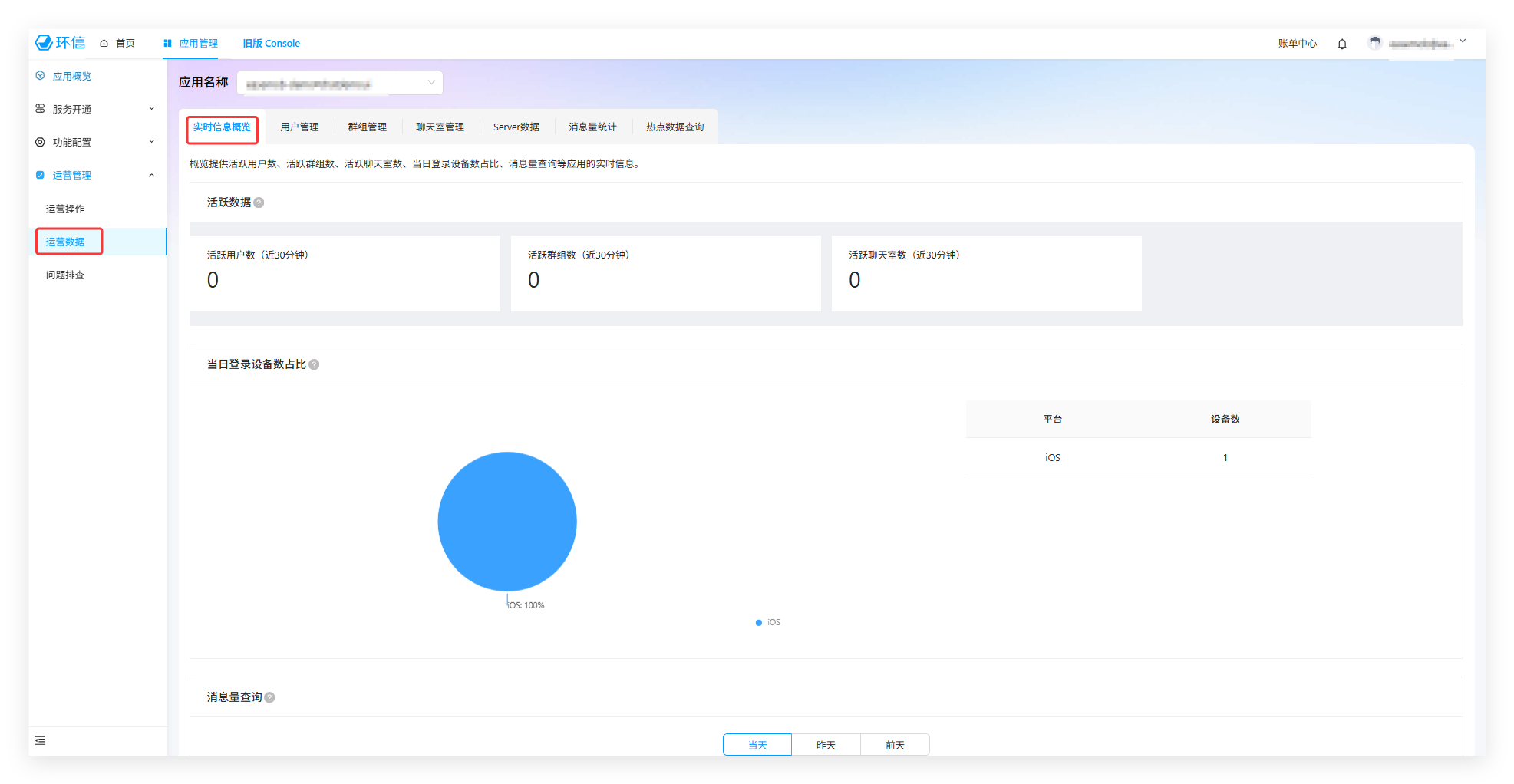Click help icon beside 当日登录设备数占比
Viewport: 1514px width, 784px height.
314,364
